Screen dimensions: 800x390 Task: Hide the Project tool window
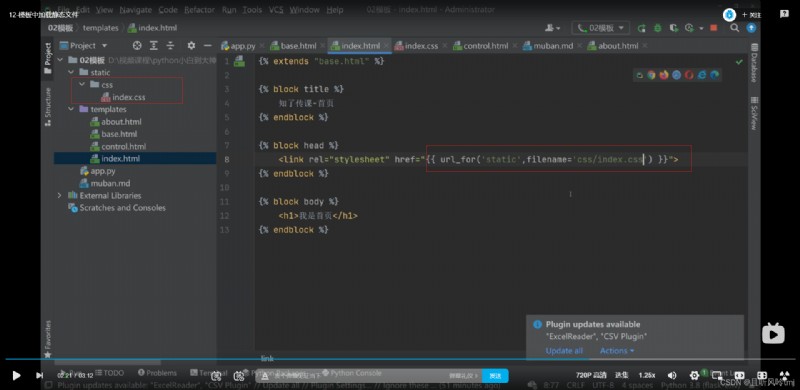pyautogui.click(x=207, y=45)
